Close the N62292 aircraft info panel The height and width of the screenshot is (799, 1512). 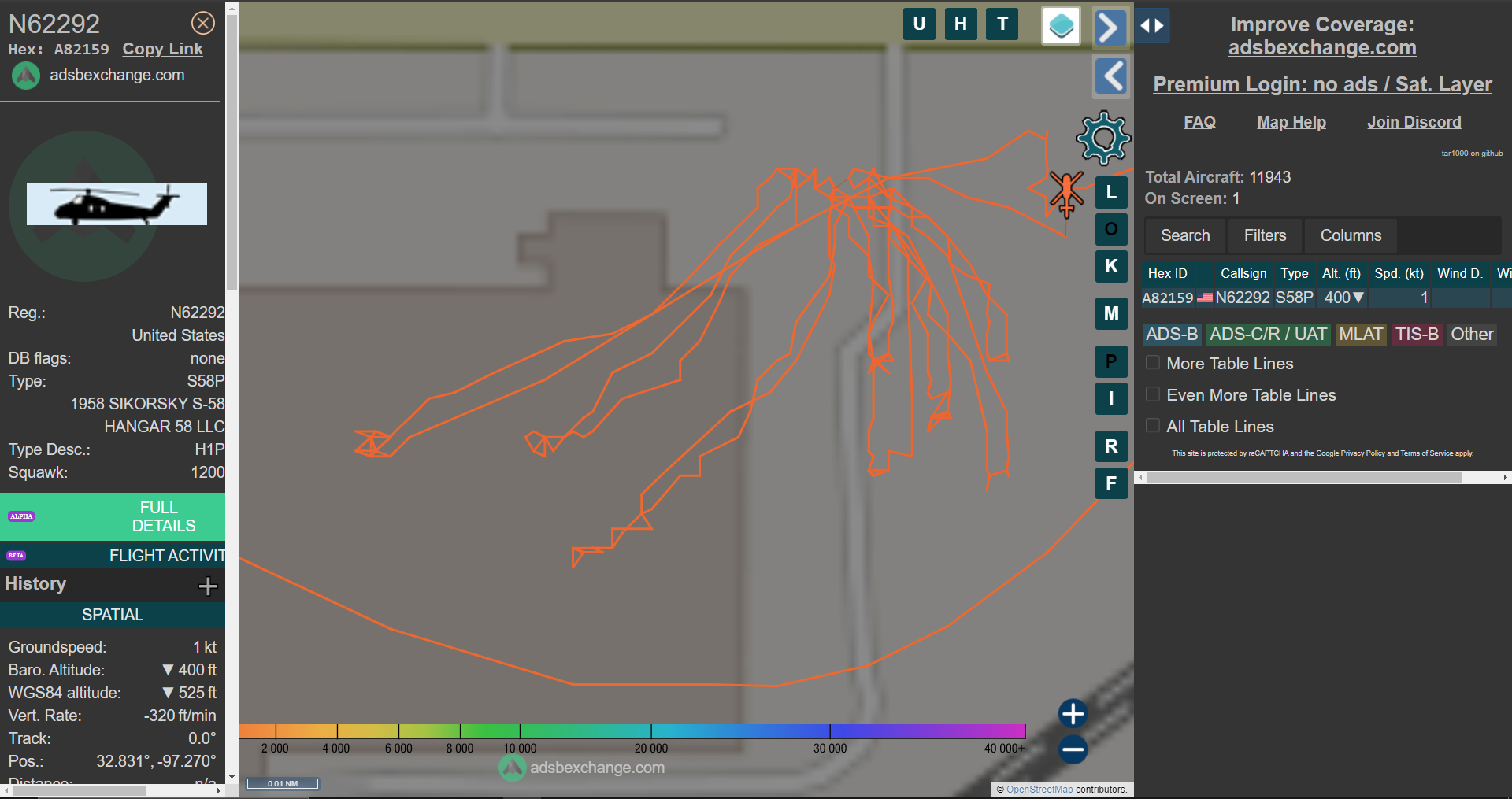203,24
